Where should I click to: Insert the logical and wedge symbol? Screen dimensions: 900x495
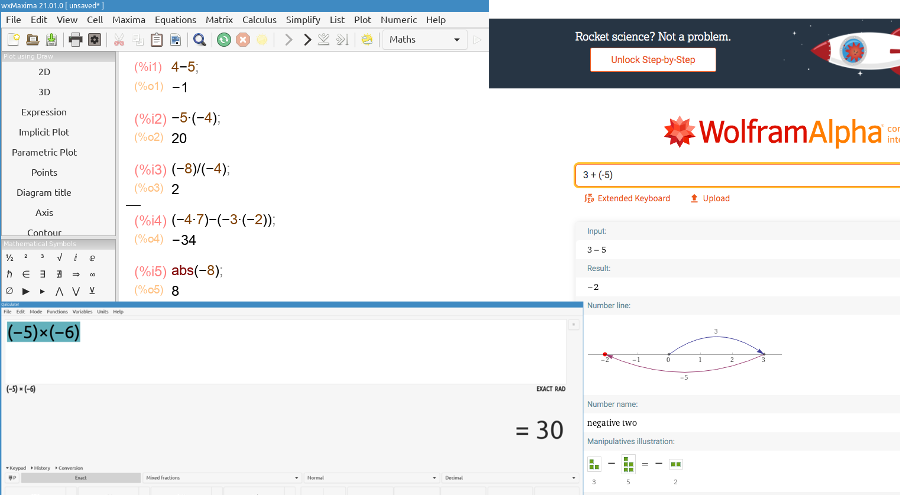pos(59,291)
